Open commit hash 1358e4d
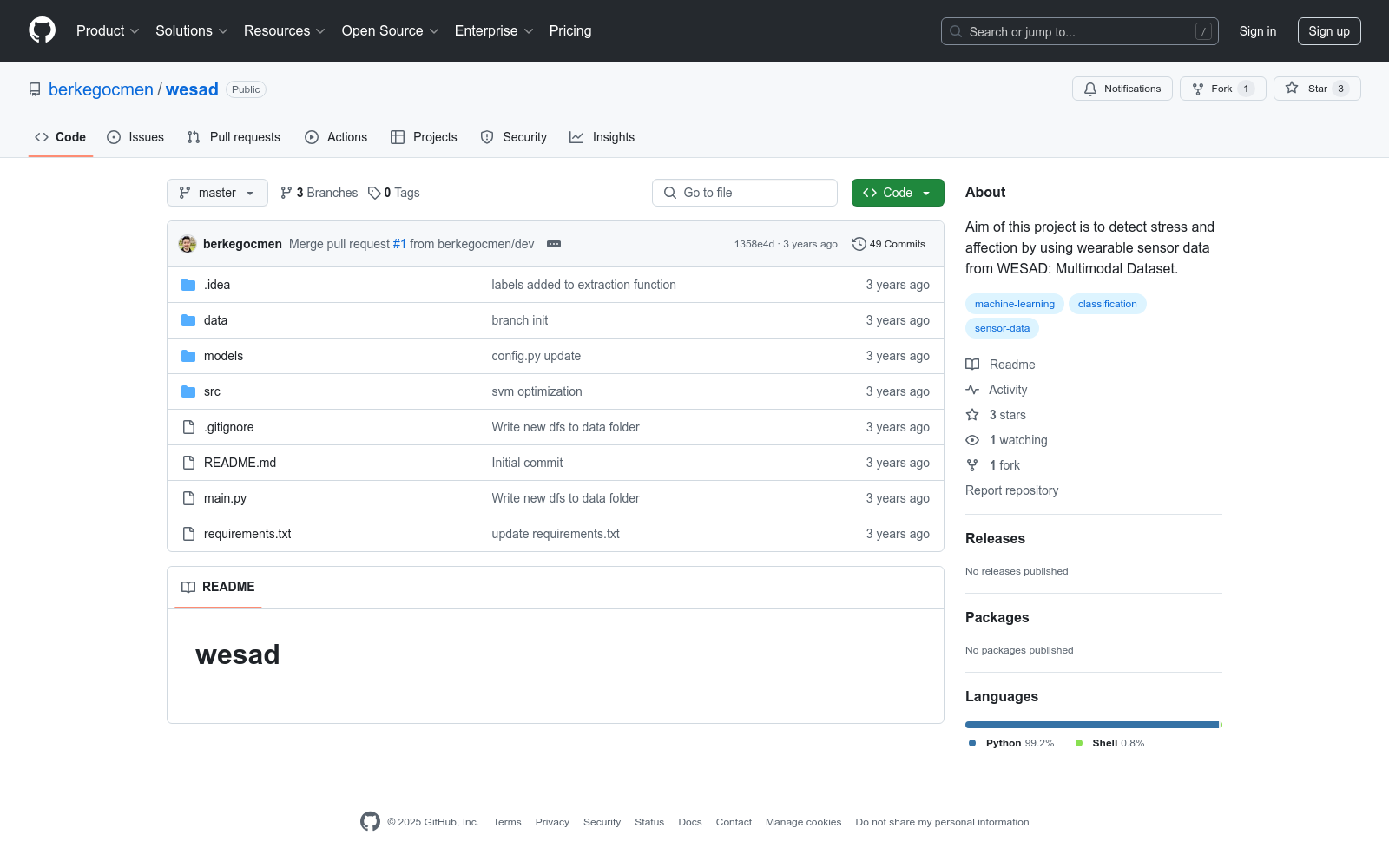1389x868 pixels. coord(754,244)
